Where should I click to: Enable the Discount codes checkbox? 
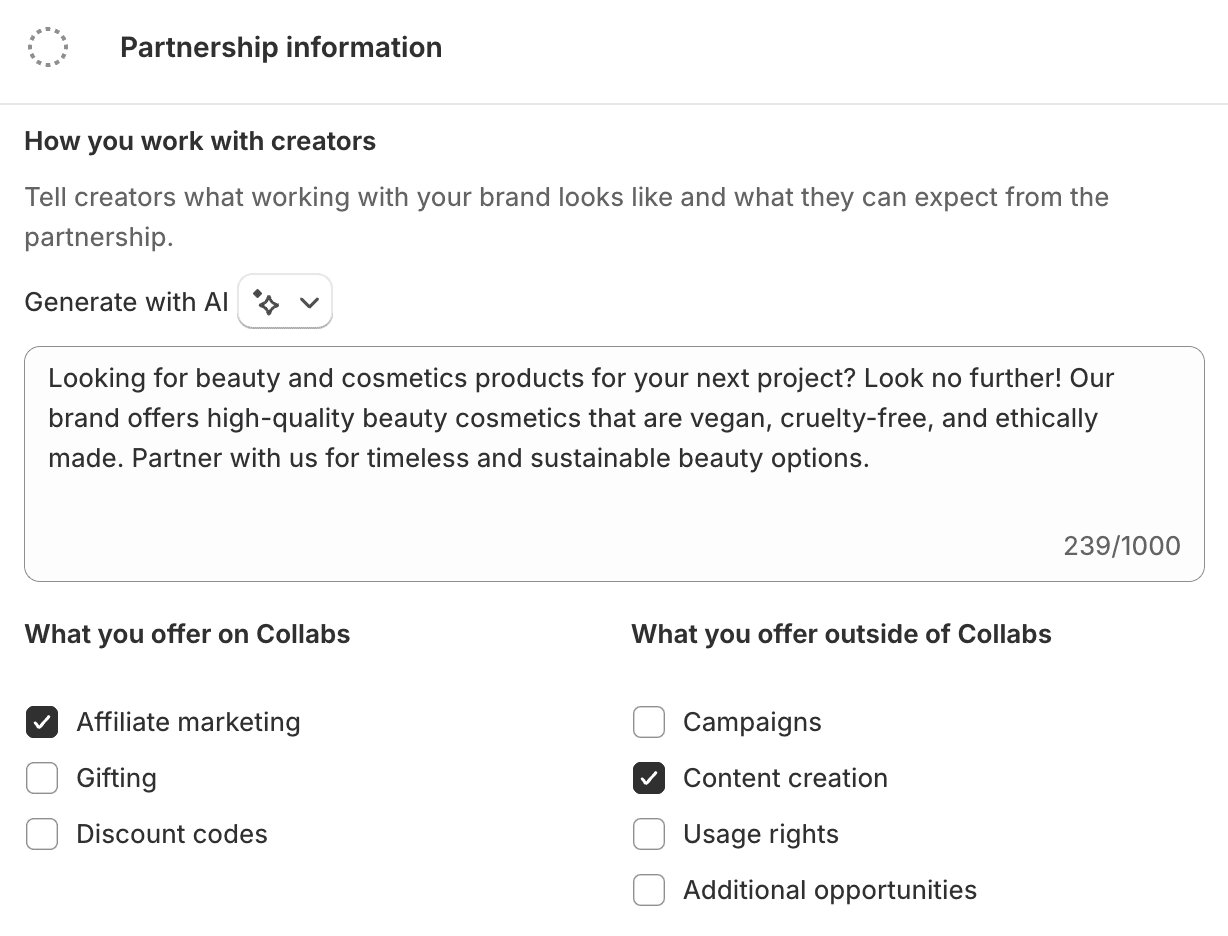pyautogui.click(x=42, y=834)
